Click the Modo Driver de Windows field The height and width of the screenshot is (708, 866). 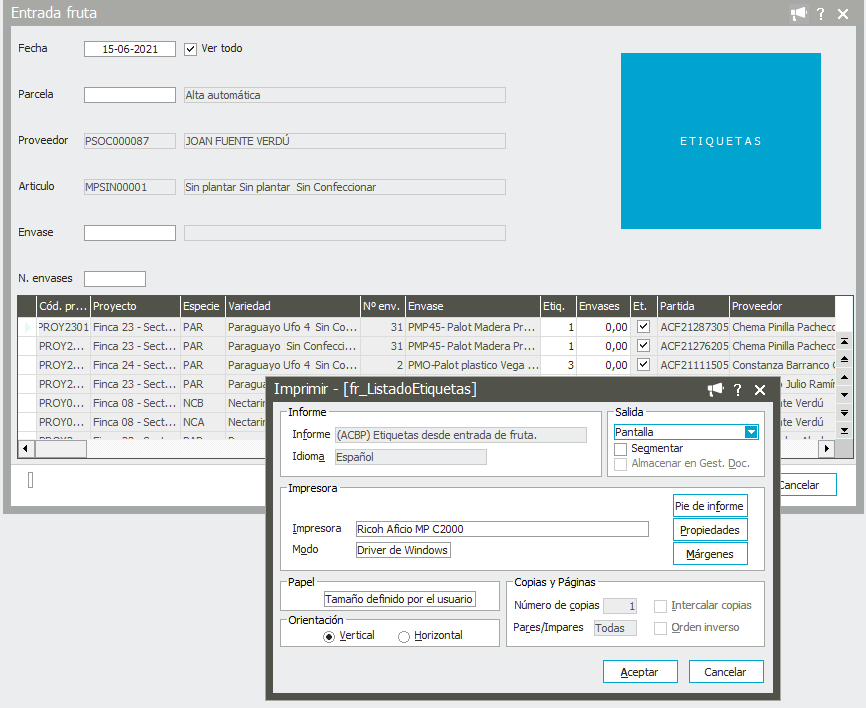point(403,550)
